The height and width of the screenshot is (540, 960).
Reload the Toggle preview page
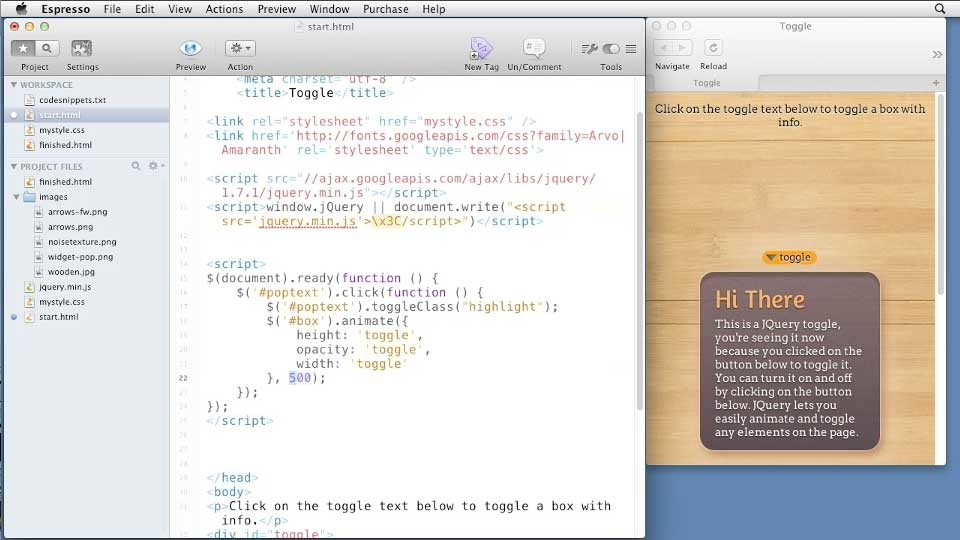tap(713, 48)
